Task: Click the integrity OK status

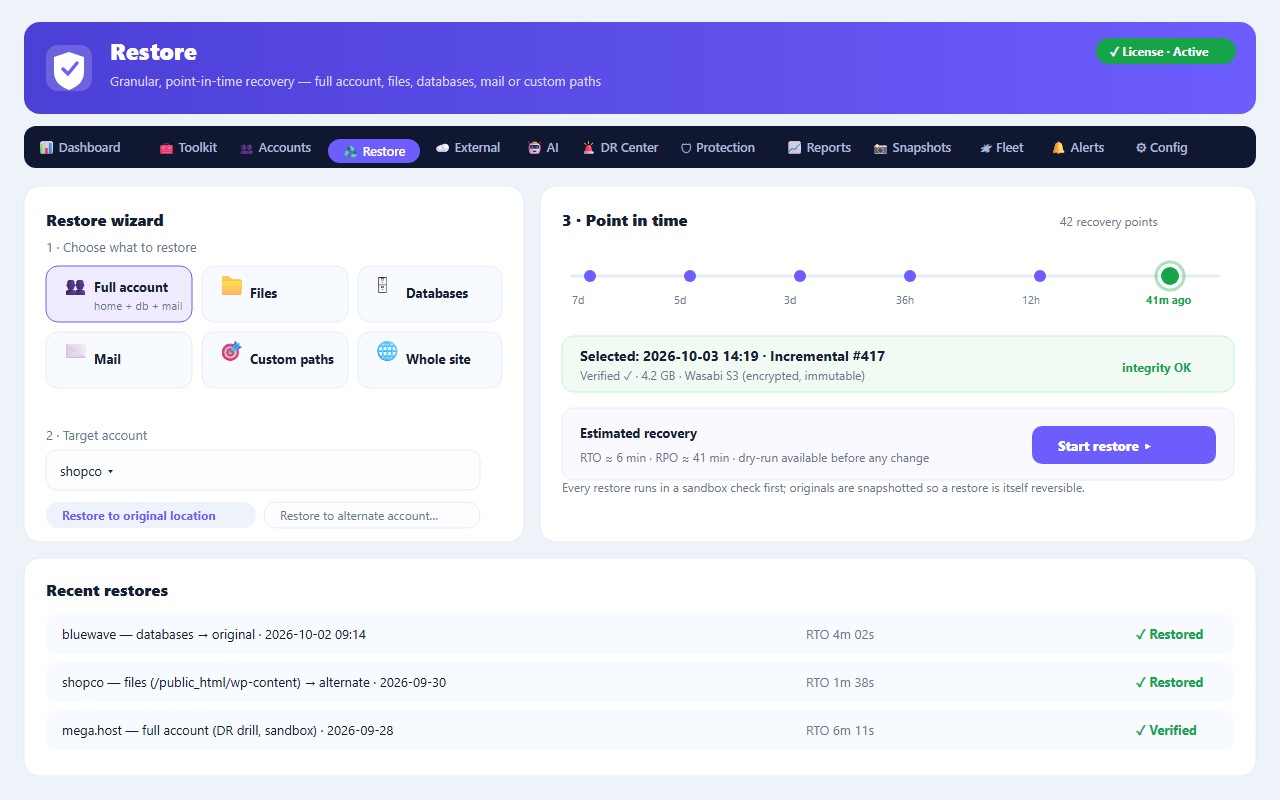Action: point(1156,368)
